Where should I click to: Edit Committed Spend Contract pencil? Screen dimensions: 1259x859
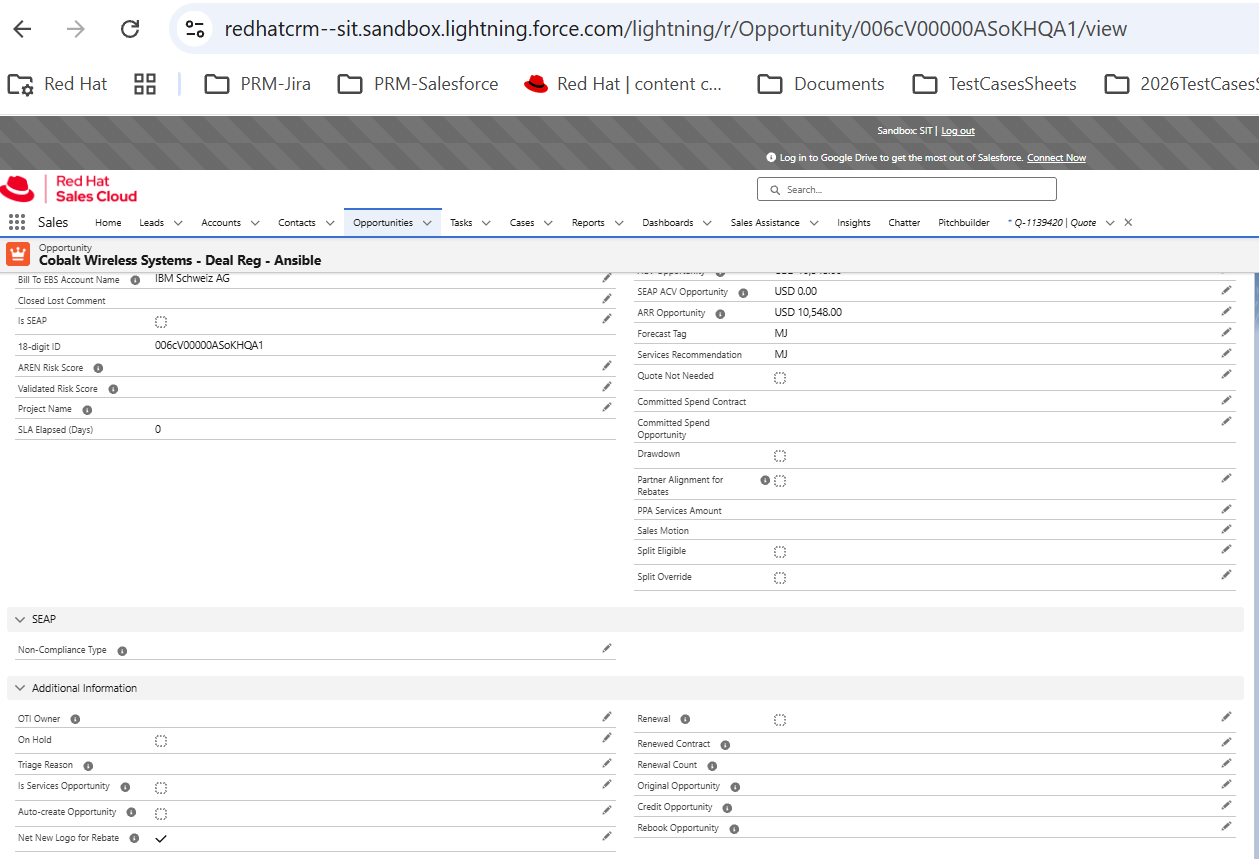pyautogui.click(x=1227, y=400)
